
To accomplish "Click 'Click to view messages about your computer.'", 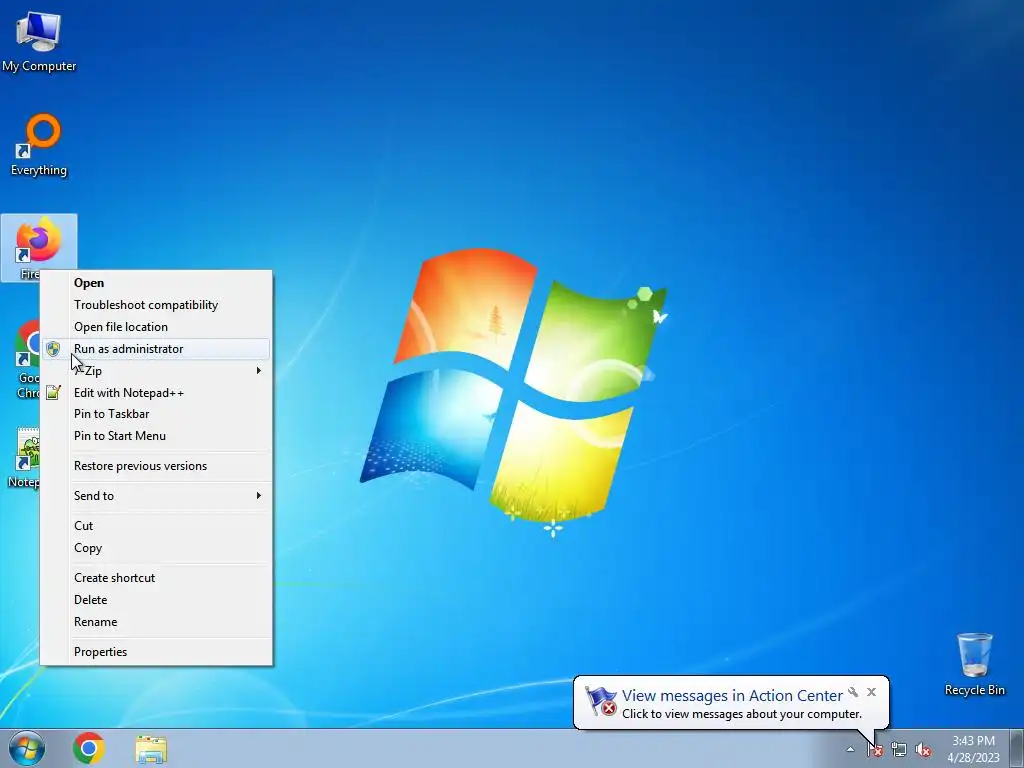I will tap(742, 714).
